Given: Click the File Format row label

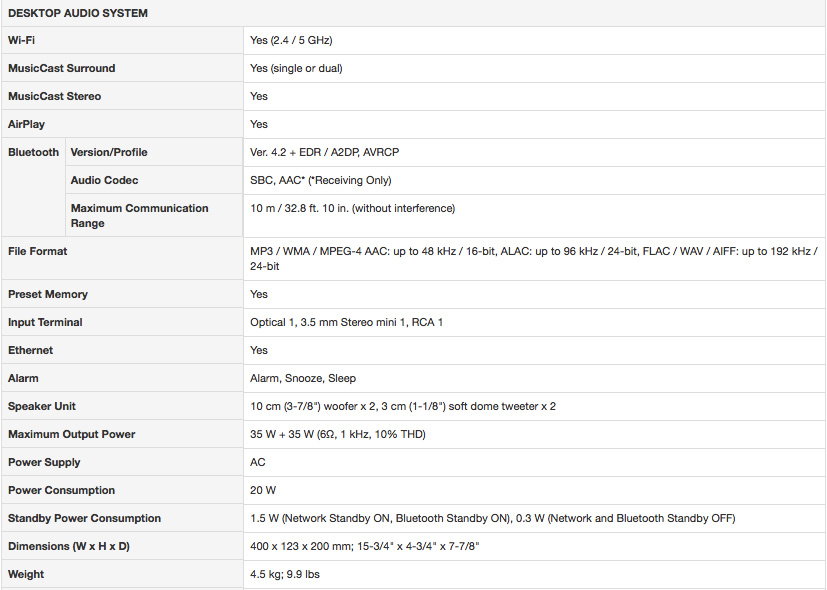Looking at the screenshot, I should (37, 251).
